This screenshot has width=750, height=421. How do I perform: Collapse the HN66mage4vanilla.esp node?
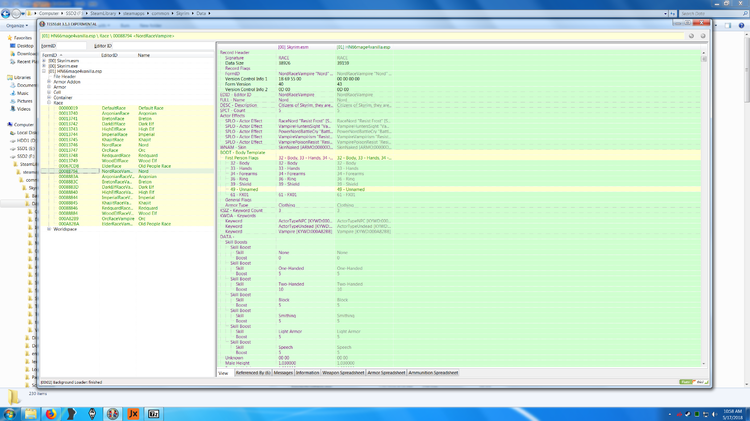pyautogui.click(x=44, y=71)
